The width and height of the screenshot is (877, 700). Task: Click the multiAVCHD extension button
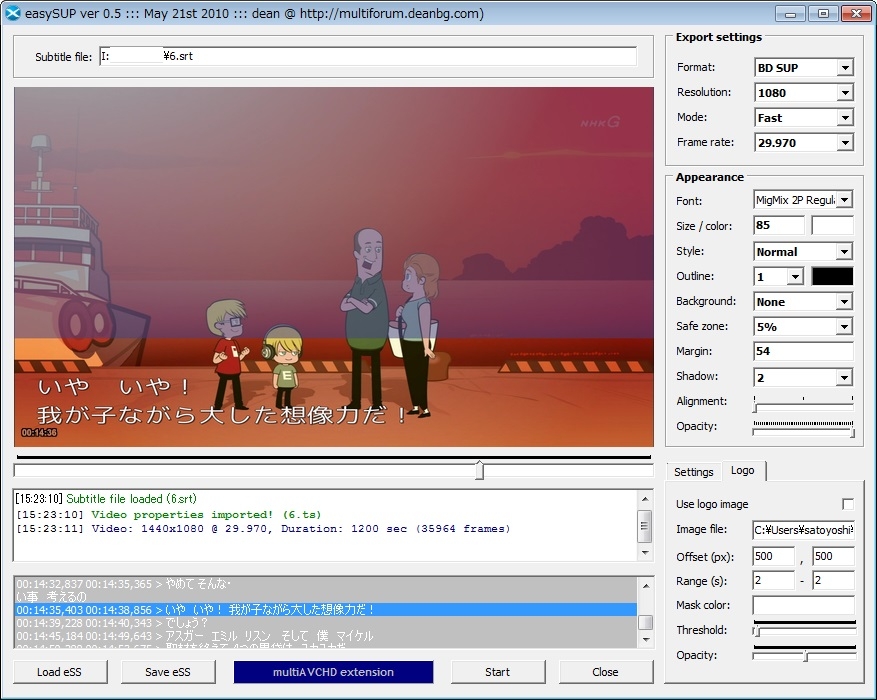[333, 672]
